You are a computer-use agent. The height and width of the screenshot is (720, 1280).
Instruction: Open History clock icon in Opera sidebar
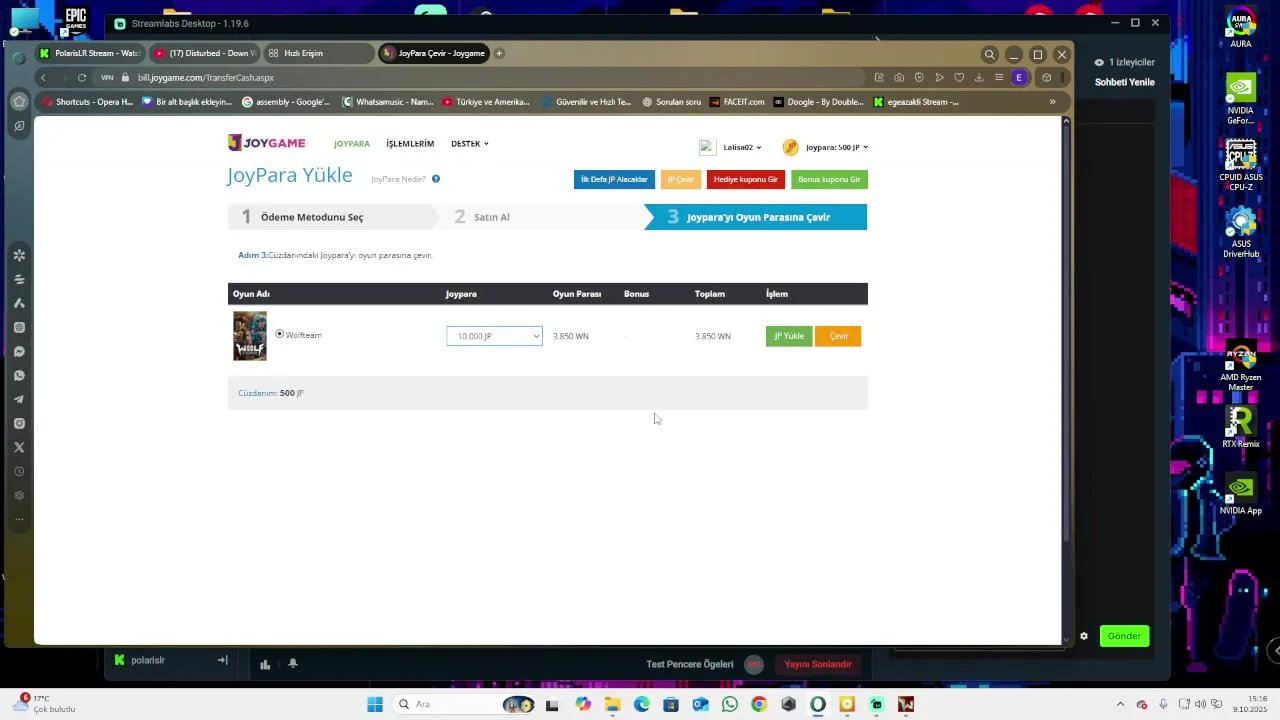click(x=19, y=472)
